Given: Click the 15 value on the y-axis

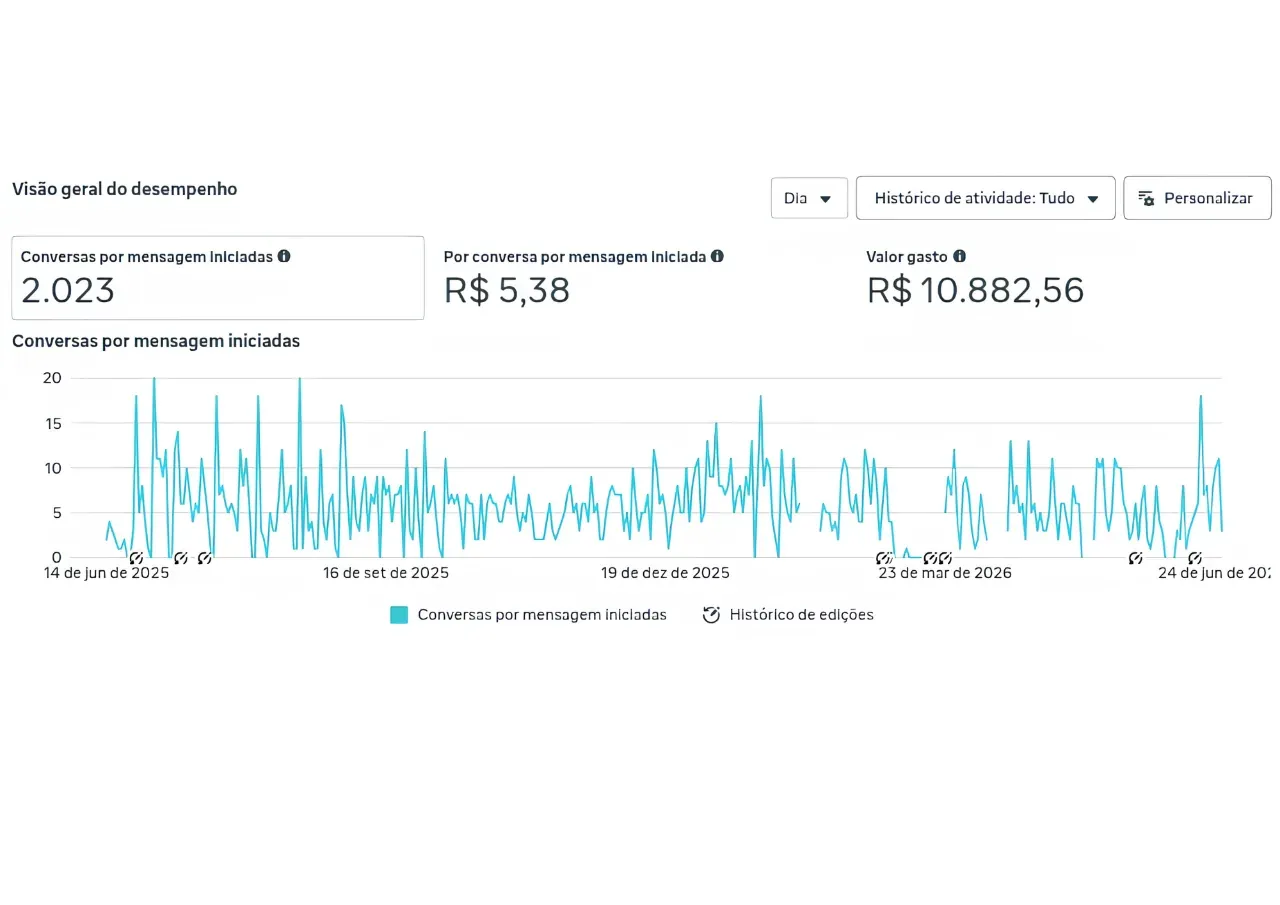Looking at the screenshot, I should pos(52,423).
